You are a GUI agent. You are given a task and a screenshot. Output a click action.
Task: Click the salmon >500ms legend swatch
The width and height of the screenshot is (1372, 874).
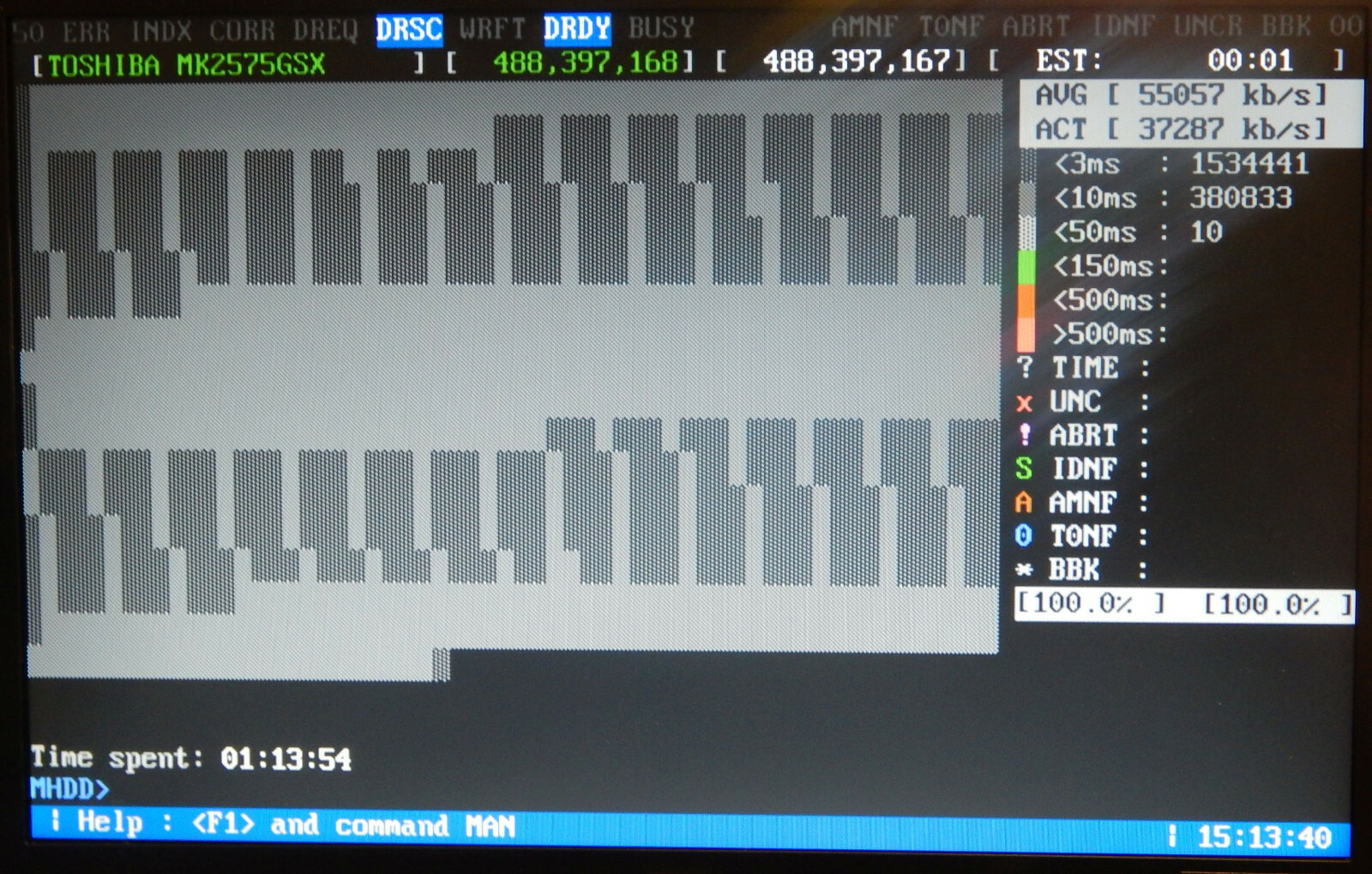point(1026,335)
